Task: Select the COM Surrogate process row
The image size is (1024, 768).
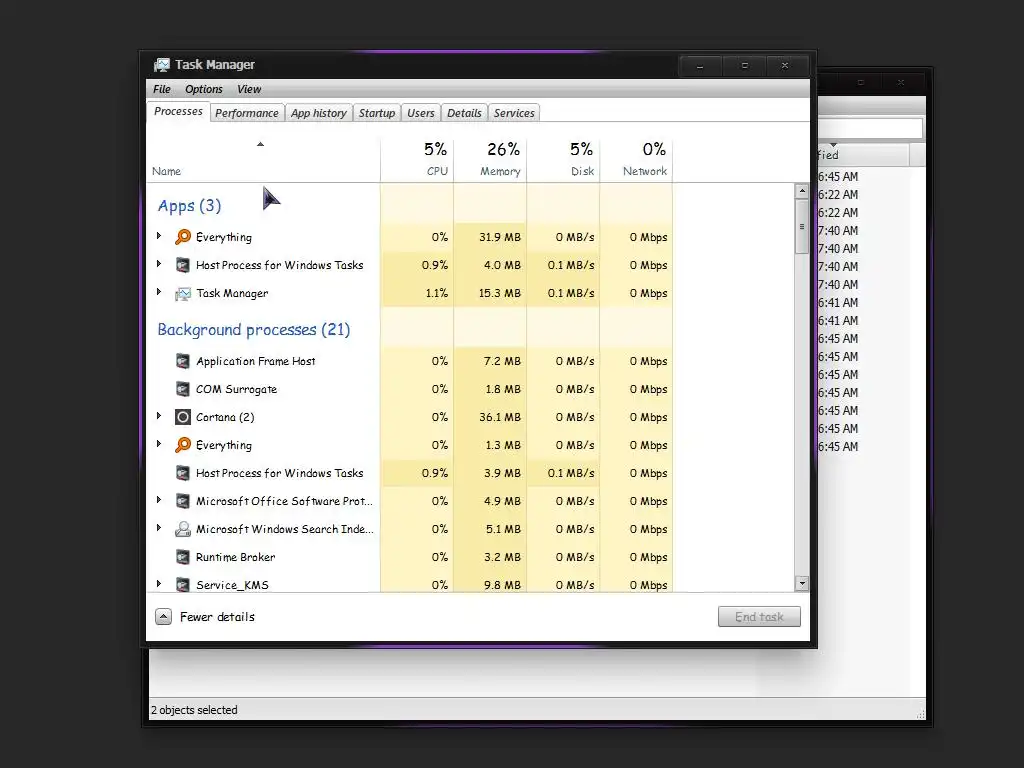Action: tap(409, 389)
